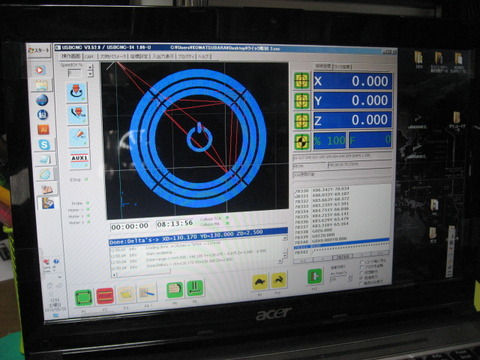This screenshot has width=480, height=360.
Task: Click the AUX1 button
Action: pyautogui.click(x=79, y=159)
